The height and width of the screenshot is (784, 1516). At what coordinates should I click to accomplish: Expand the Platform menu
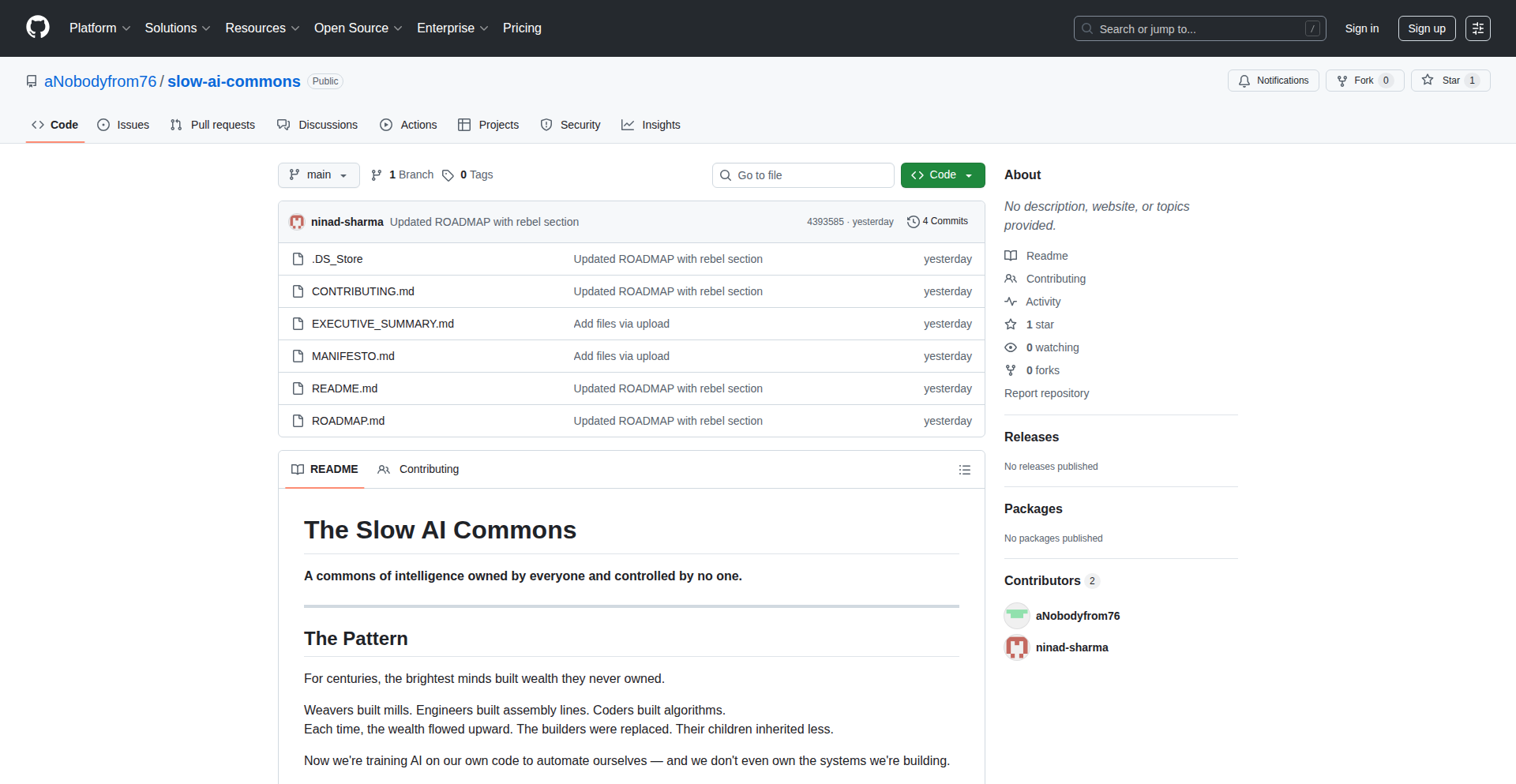[x=99, y=28]
